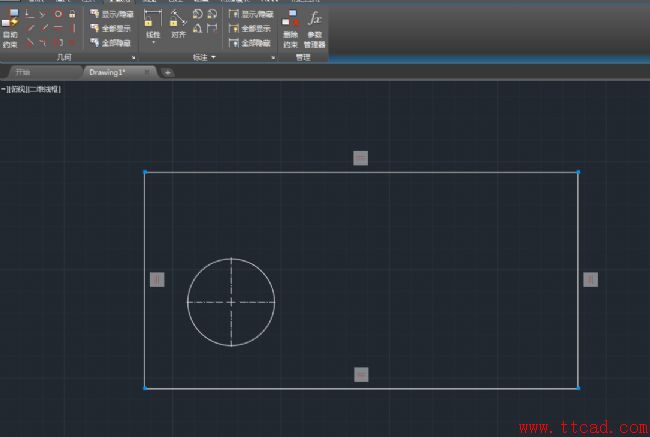Select the Radius dimensional constraint icon
The height and width of the screenshot is (437, 650).
[x=198, y=14]
